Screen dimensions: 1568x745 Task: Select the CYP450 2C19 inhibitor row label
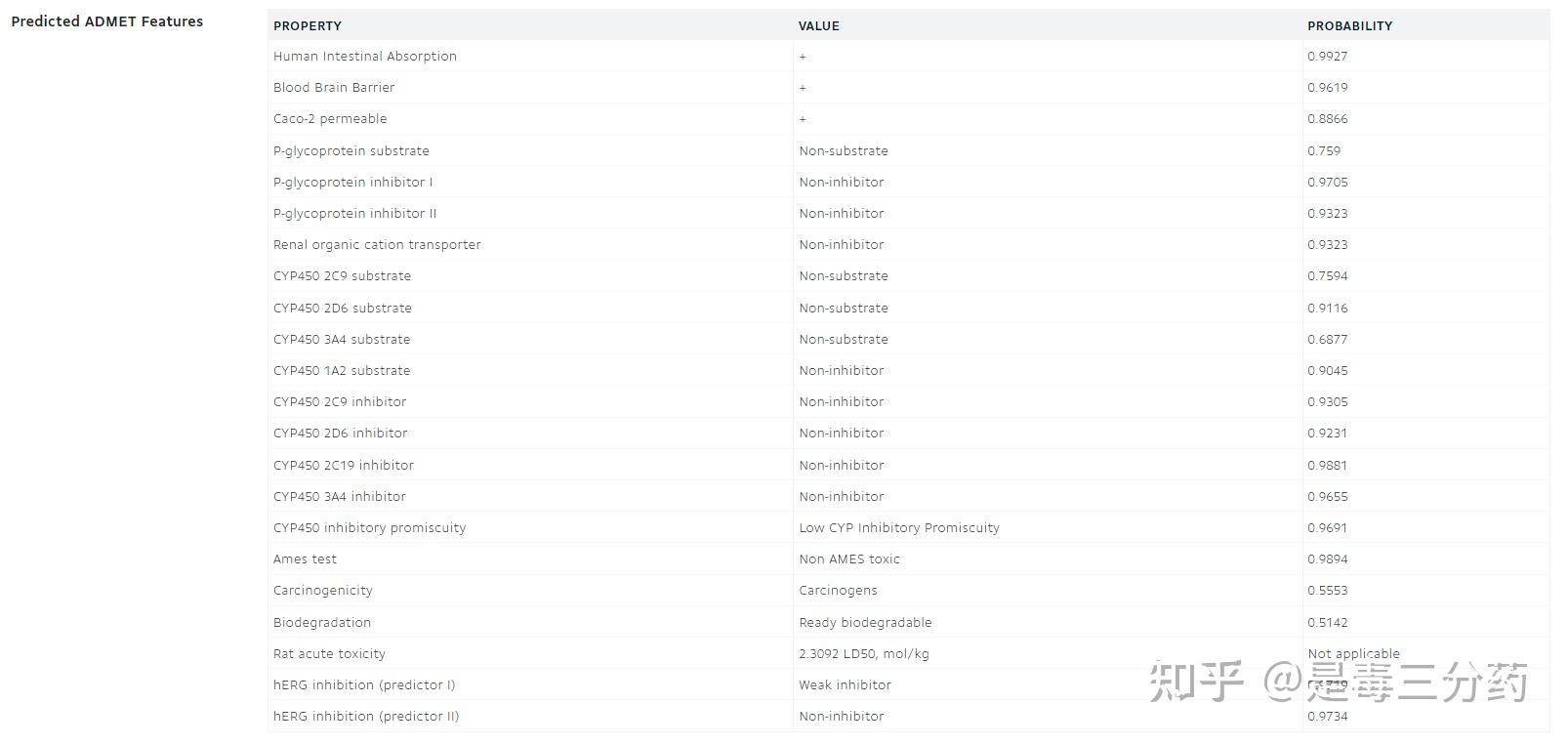[x=343, y=466]
